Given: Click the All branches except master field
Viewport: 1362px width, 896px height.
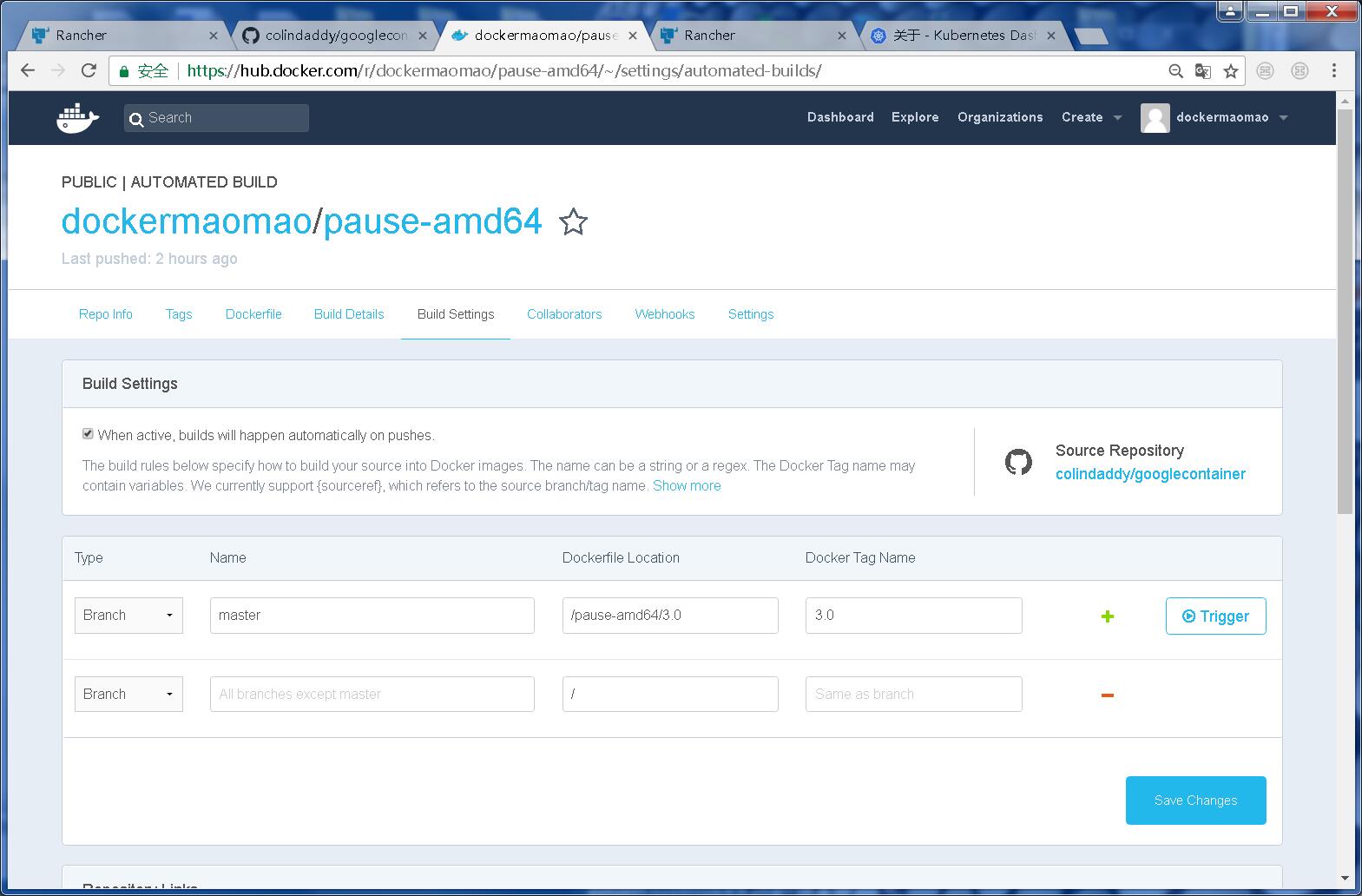Looking at the screenshot, I should (x=372, y=695).
